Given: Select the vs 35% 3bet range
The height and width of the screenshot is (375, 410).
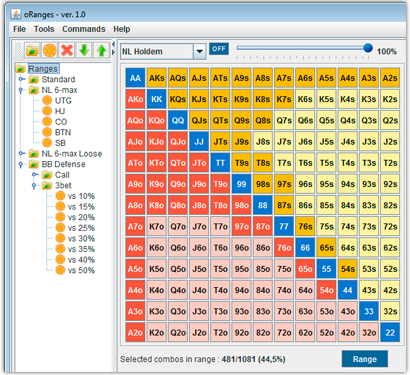Looking at the screenshot, I should (81, 249).
